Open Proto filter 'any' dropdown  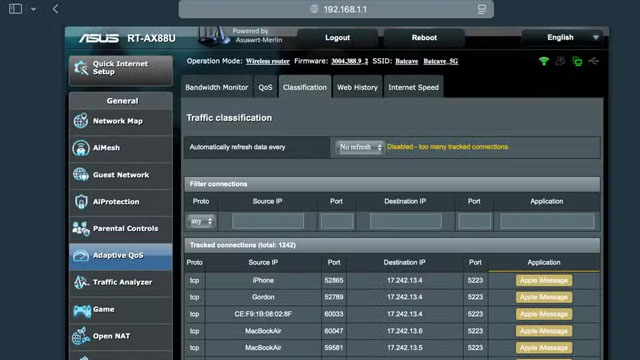[201, 221]
